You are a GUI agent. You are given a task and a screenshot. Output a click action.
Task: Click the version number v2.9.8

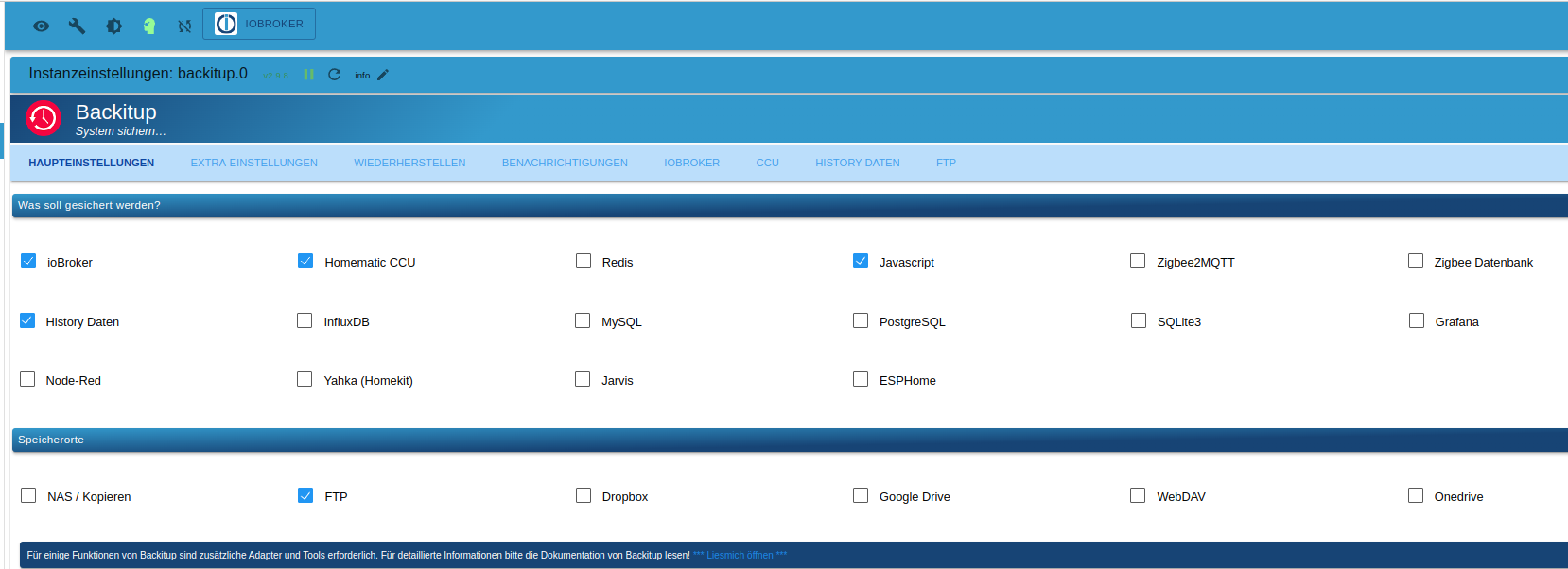[x=275, y=76]
